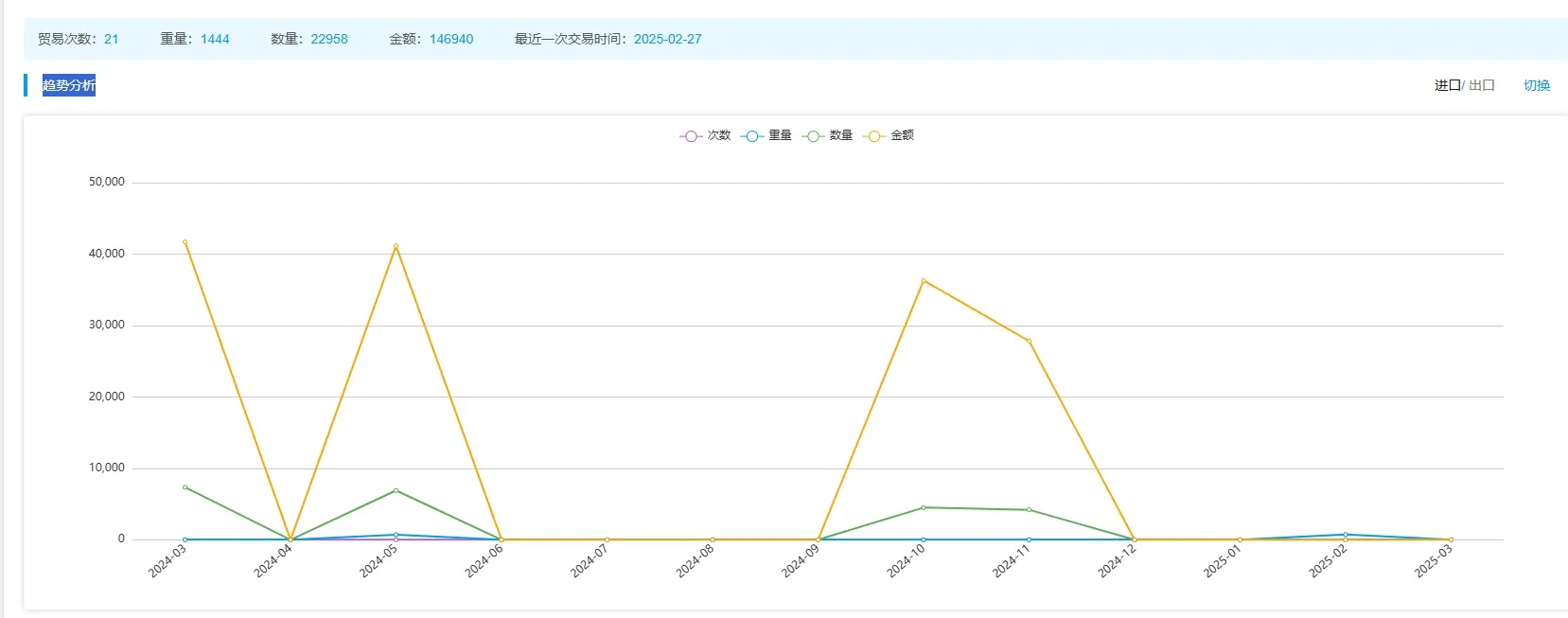The image size is (1568, 618).
Task: Click the 金额 total value 146940
Action: click(451, 39)
